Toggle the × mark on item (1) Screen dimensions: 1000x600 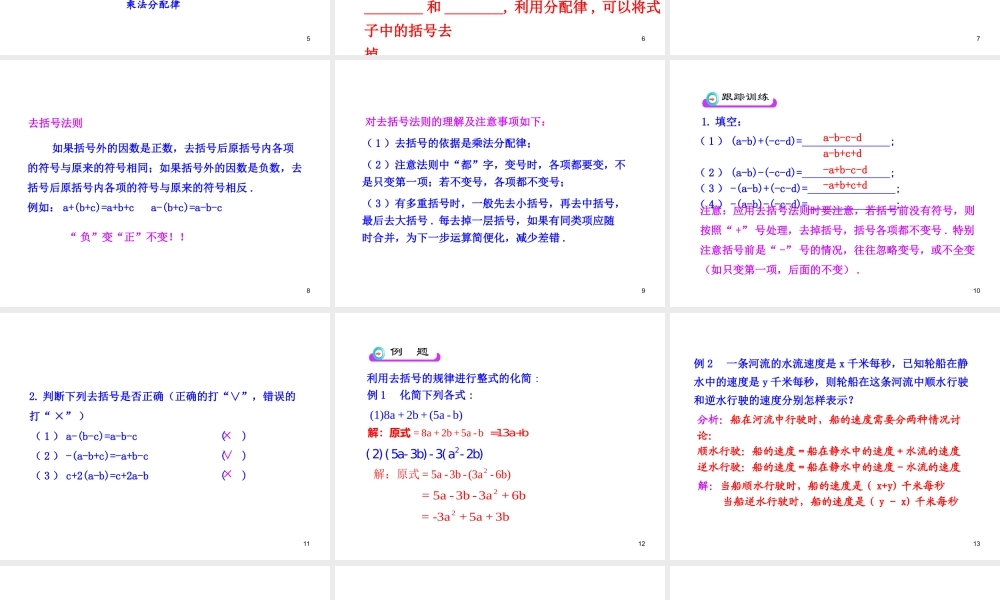click(x=226, y=435)
